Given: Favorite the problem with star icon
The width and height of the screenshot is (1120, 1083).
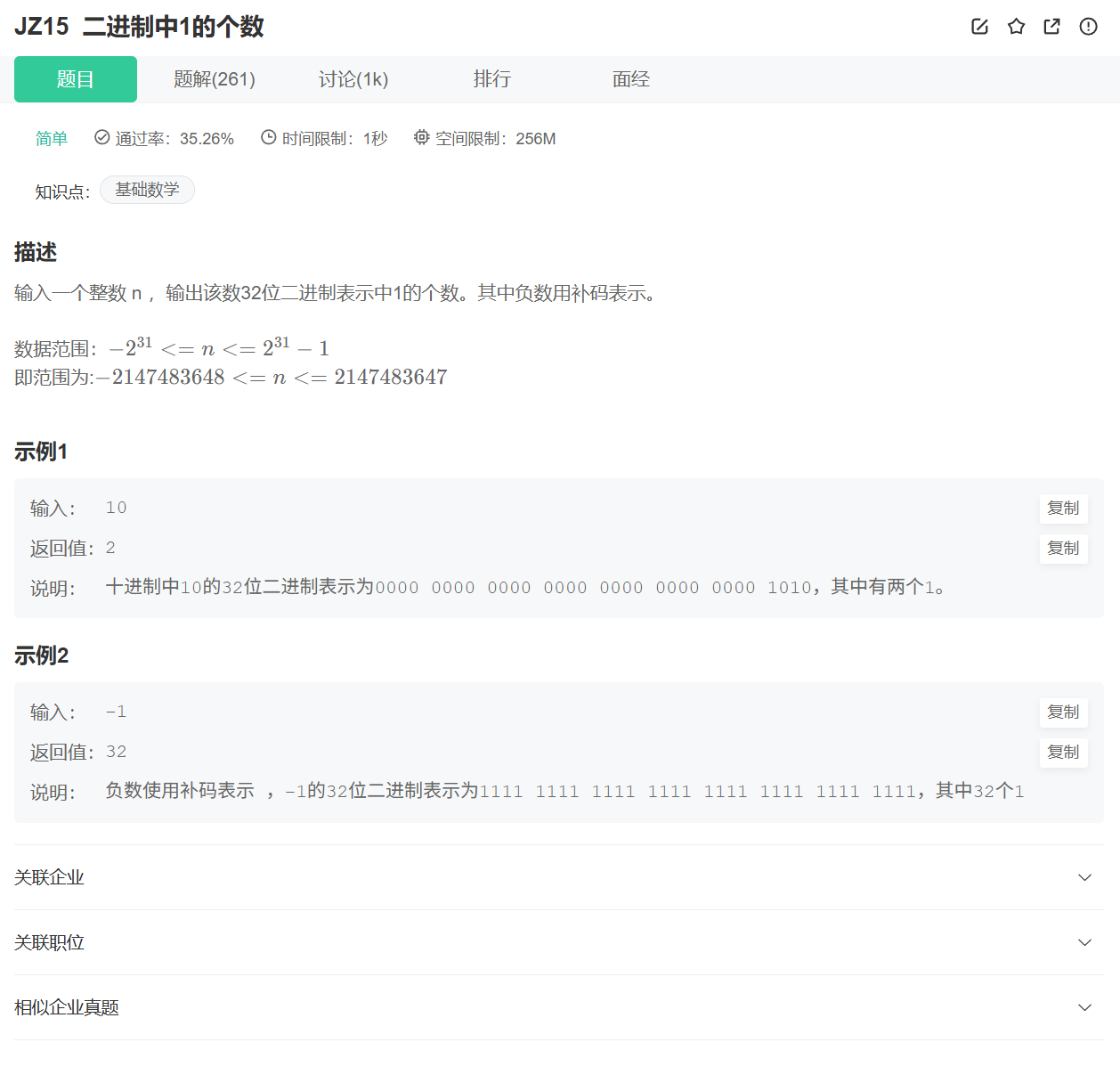Looking at the screenshot, I should click(1016, 27).
